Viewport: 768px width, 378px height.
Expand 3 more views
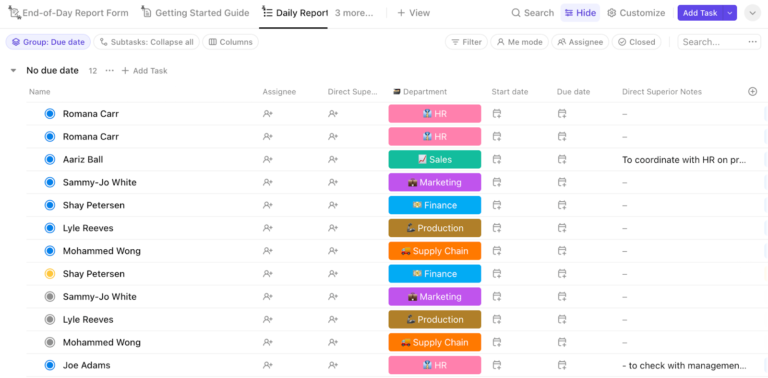coord(354,13)
